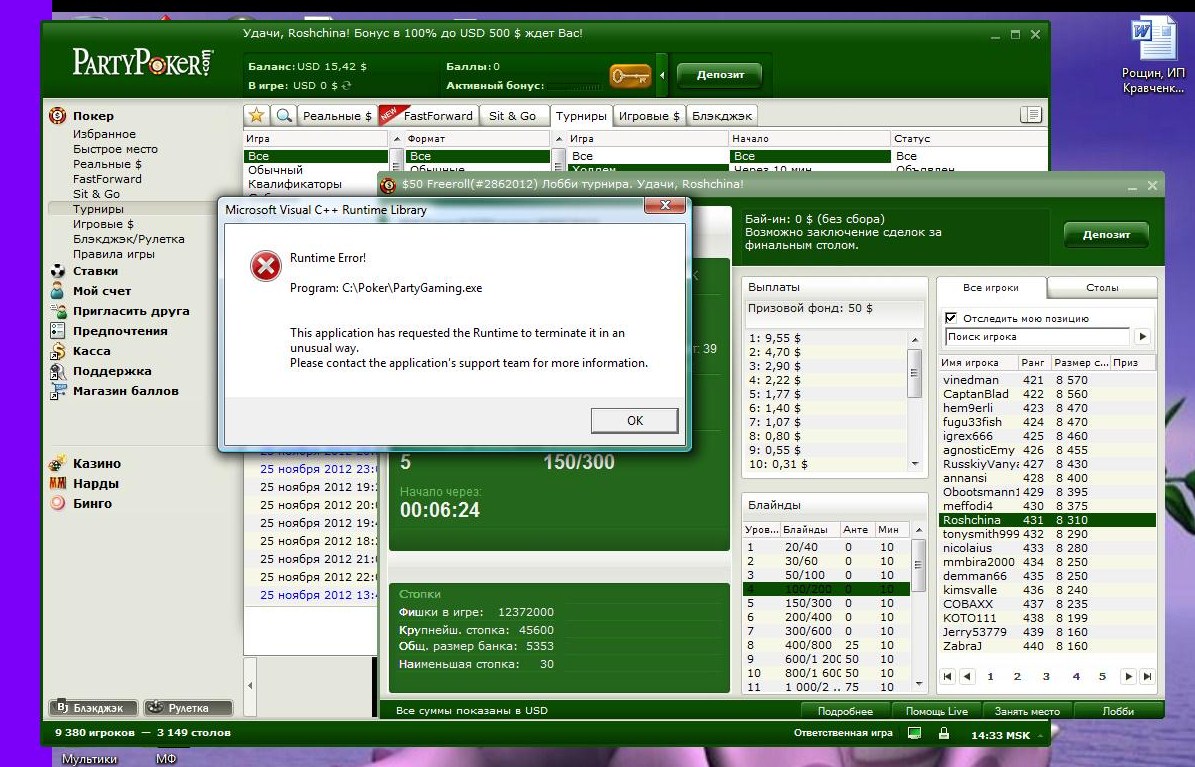The width and height of the screenshot is (1195, 767).
Task: Open the magnifier search tab
Action: 284,115
